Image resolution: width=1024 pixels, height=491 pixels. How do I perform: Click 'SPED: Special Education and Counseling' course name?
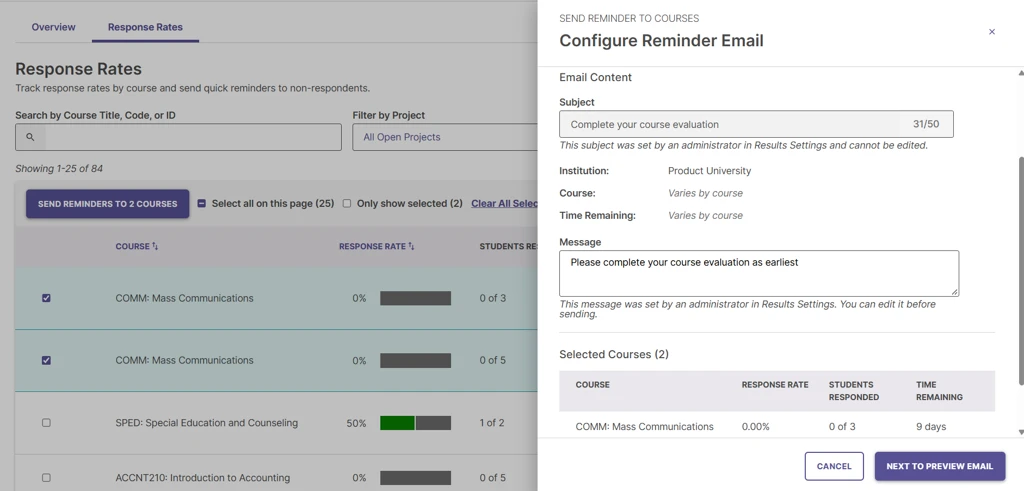[x=206, y=422]
